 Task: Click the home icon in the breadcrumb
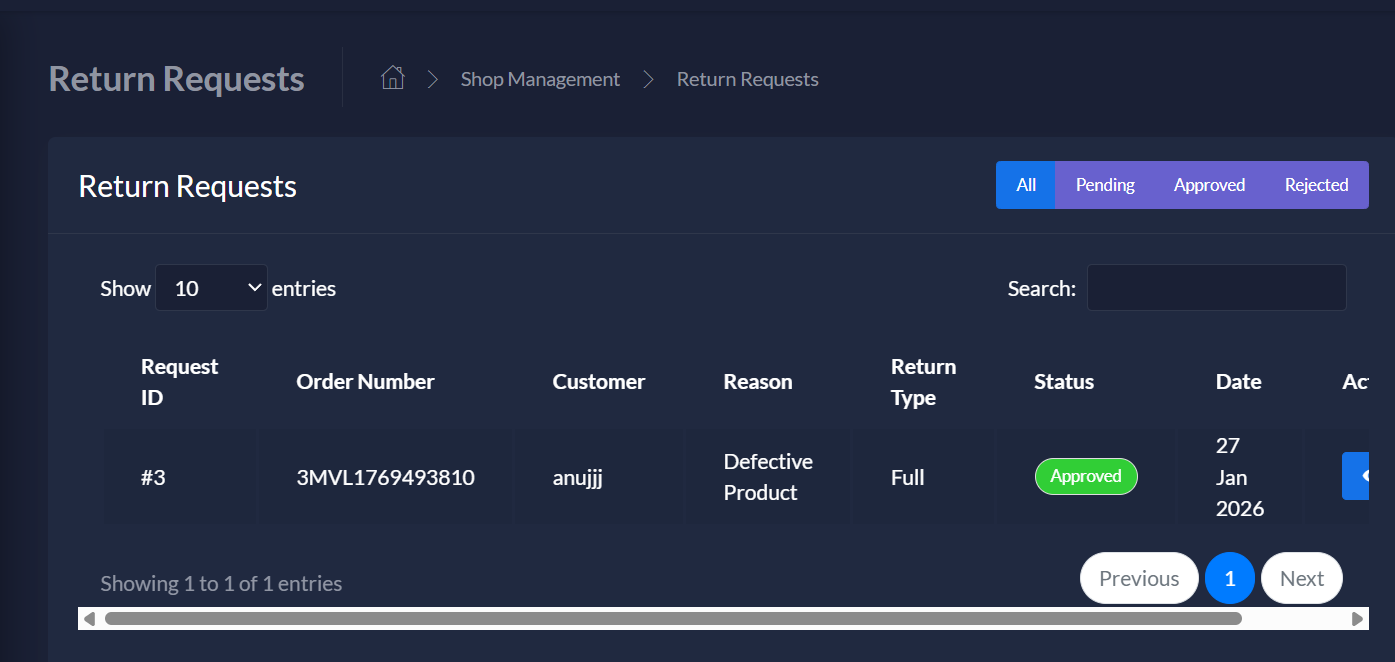pyautogui.click(x=392, y=78)
